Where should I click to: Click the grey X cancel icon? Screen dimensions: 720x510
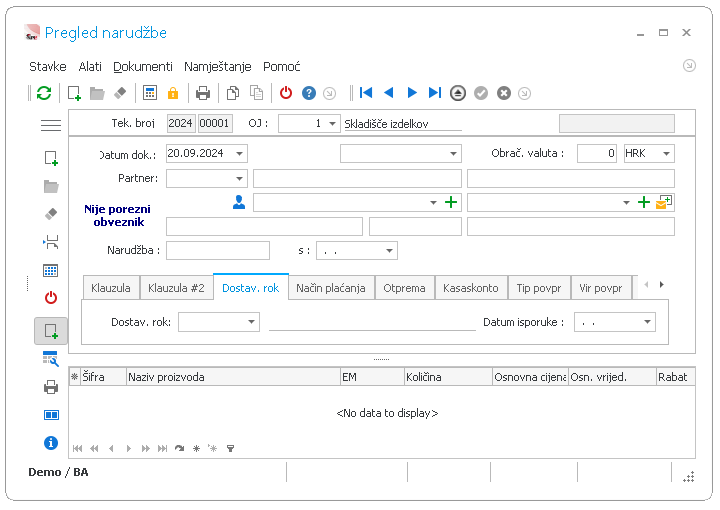click(x=504, y=93)
